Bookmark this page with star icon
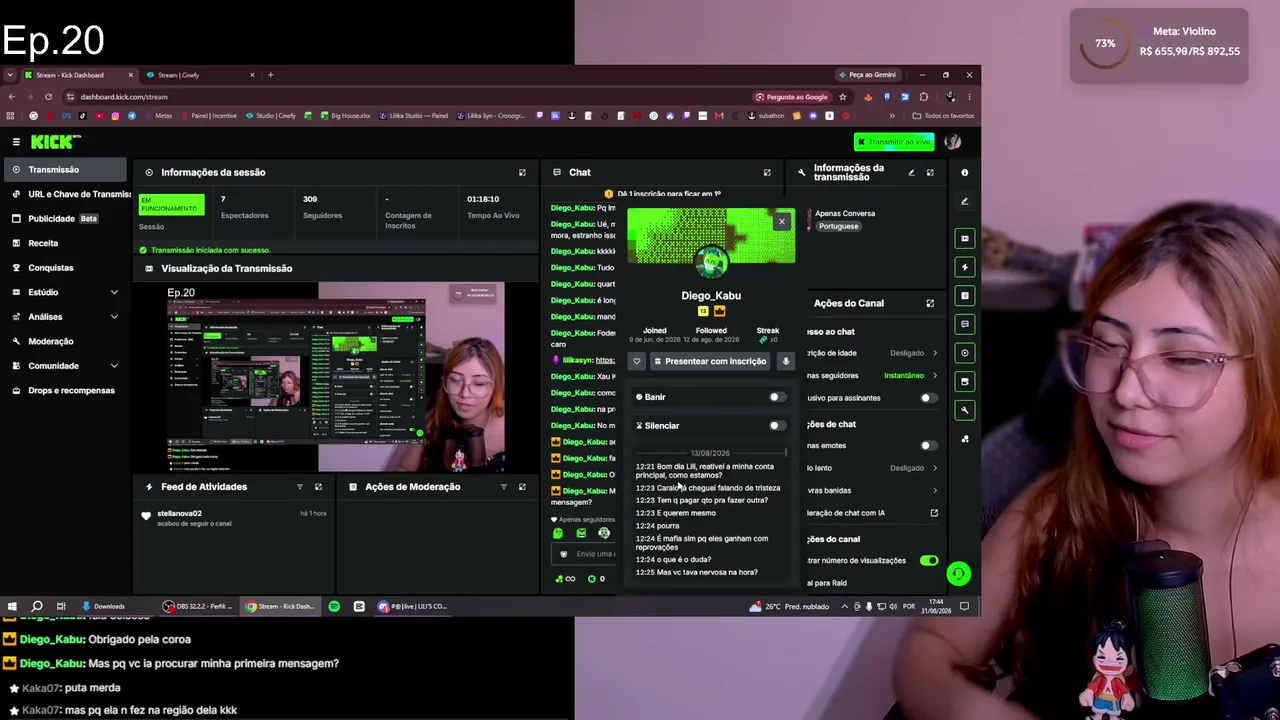The width and height of the screenshot is (1280, 720). pos(843,97)
